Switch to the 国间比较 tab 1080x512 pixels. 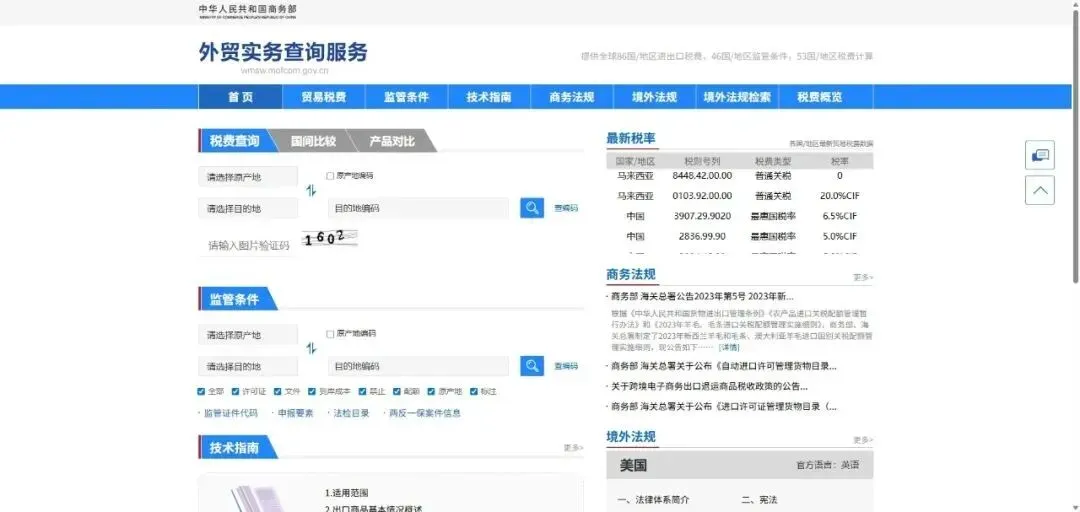coord(313,141)
